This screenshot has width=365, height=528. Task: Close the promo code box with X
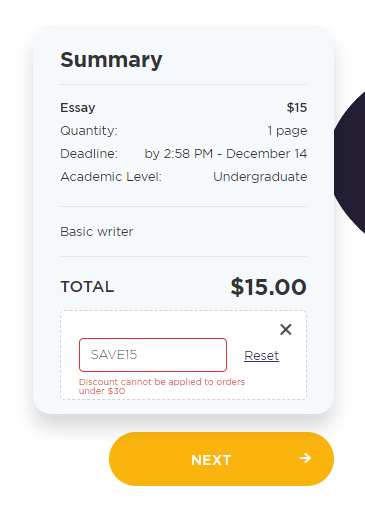pos(286,329)
